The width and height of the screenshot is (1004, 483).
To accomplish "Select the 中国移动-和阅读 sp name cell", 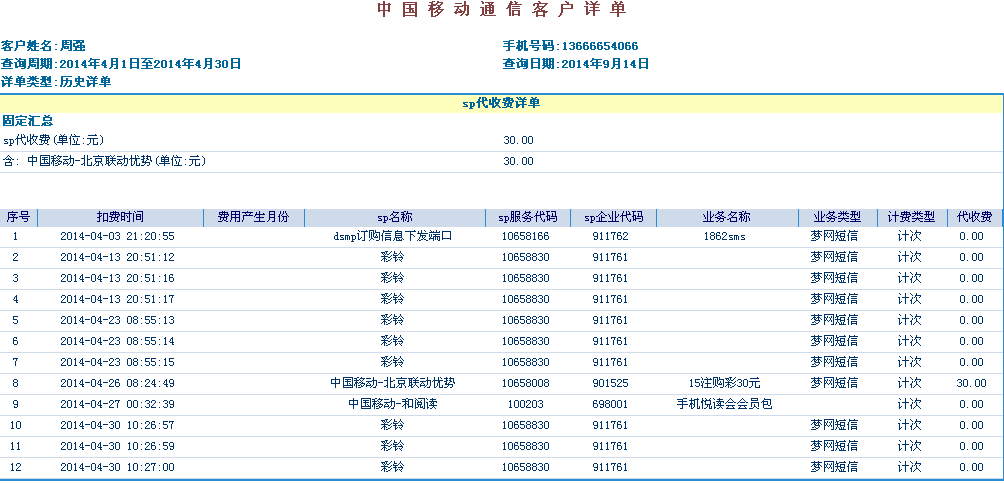I will [x=393, y=404].
